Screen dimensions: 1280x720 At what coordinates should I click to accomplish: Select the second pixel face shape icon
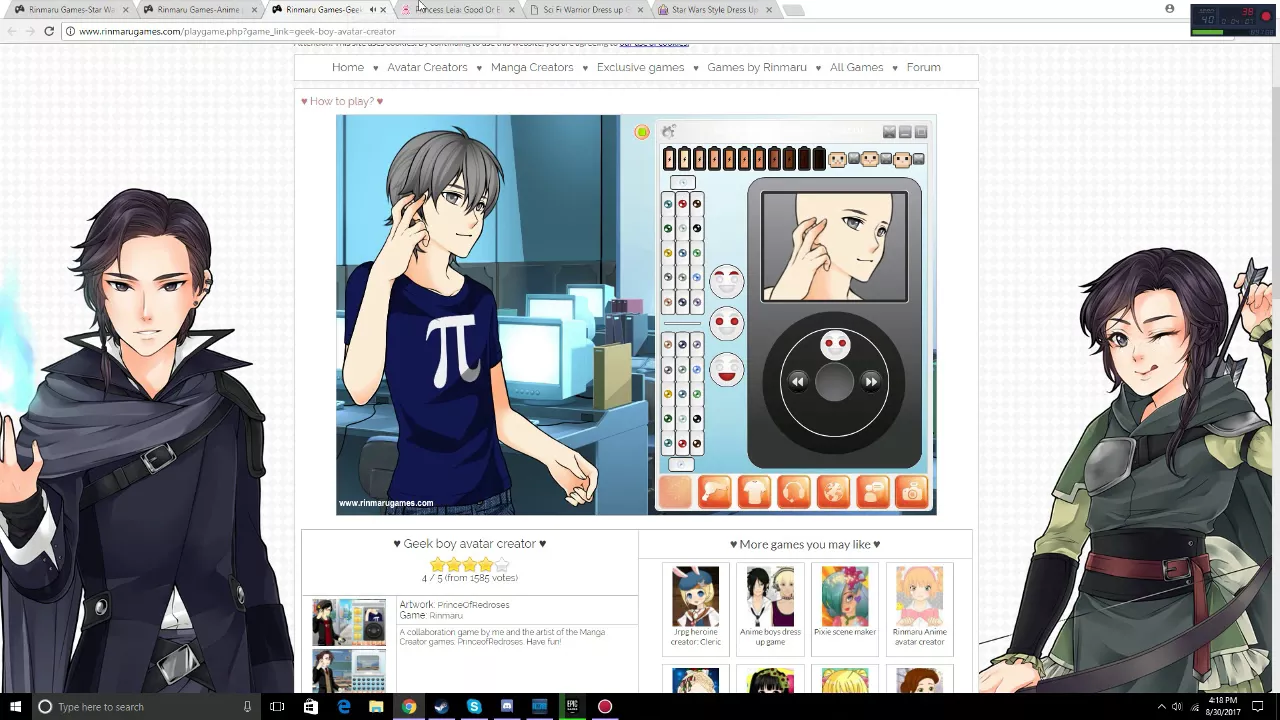click(x=869, y=159)
